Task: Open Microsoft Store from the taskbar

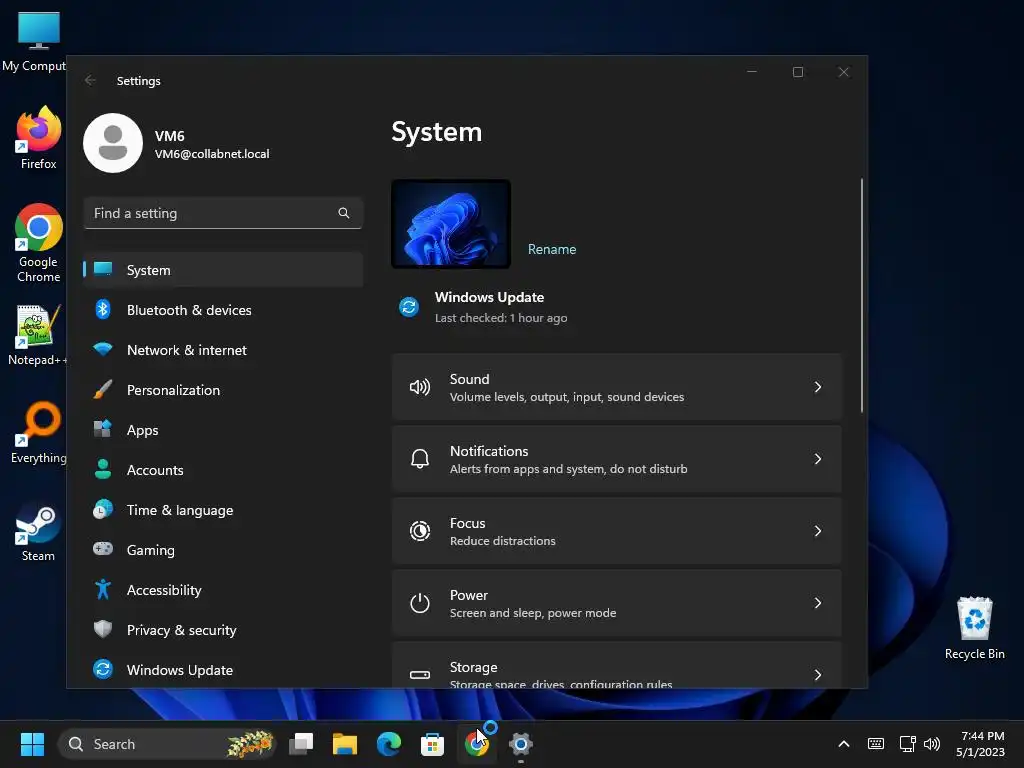Action: [x=432, y=744]
